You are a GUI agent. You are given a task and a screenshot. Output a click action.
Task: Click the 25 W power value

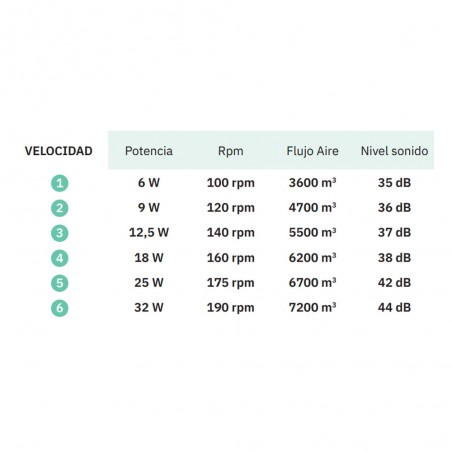point(149,283)
